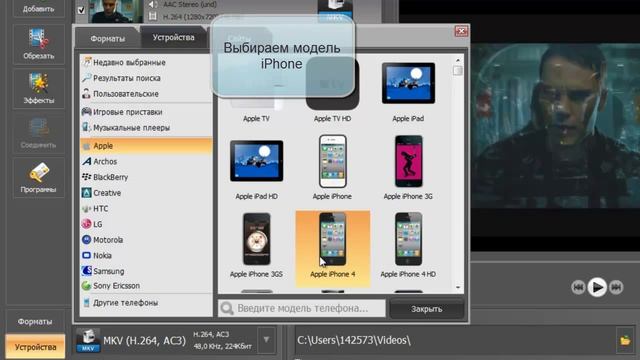Click the H.264 video track film icon
640x360 pixels.
[x=153, y=16]
